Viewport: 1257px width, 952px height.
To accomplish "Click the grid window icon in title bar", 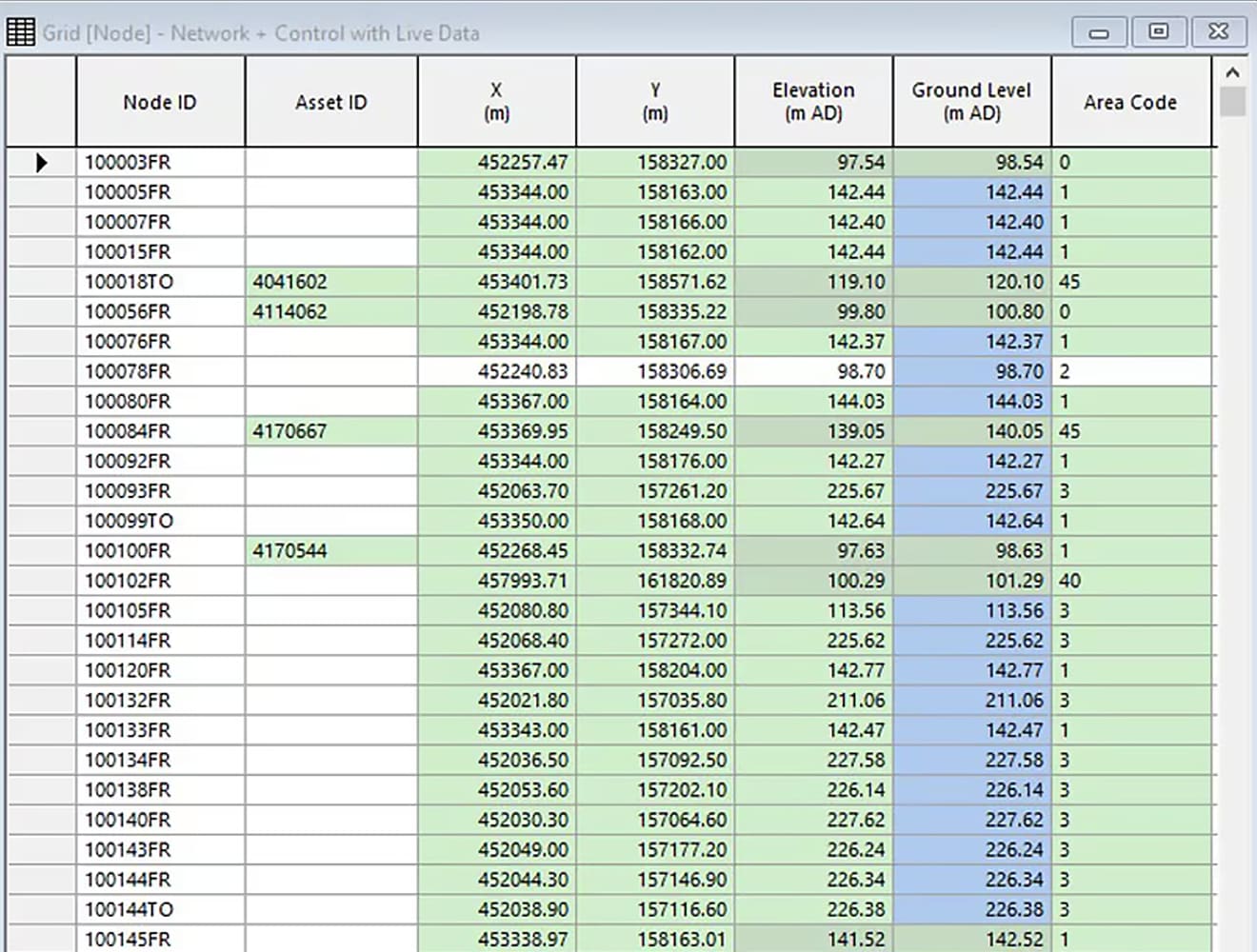I will [21, 32].
